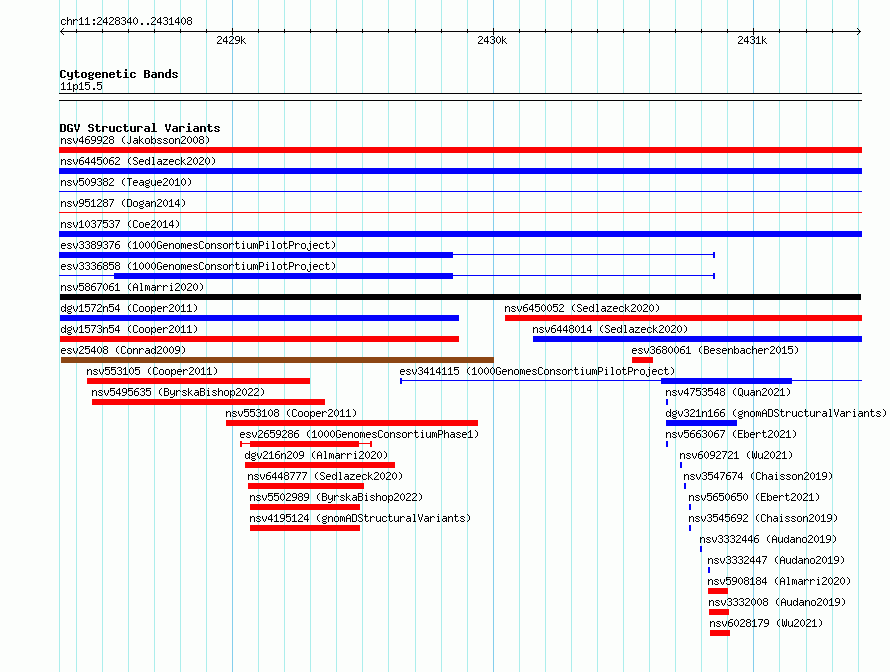Open nsv6448777 (Sedlazeck2020) label
The image size is (890, 672).
(325, 476)
